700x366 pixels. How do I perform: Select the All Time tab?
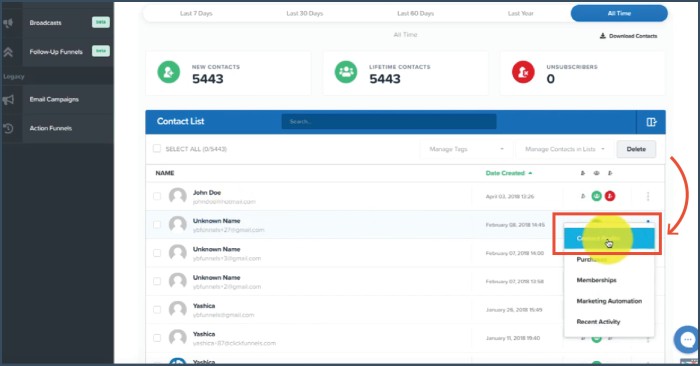click(619, 13)
